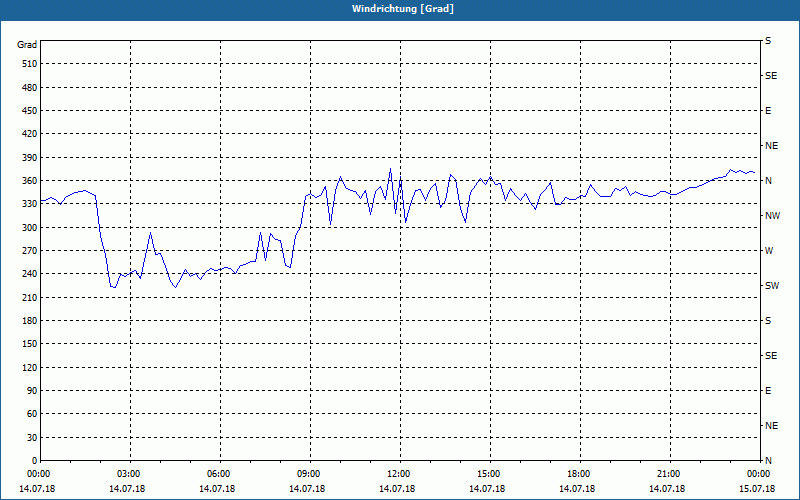Select the 18:00 time label
This screenshot has height=500, width=800.
[579, 474]
